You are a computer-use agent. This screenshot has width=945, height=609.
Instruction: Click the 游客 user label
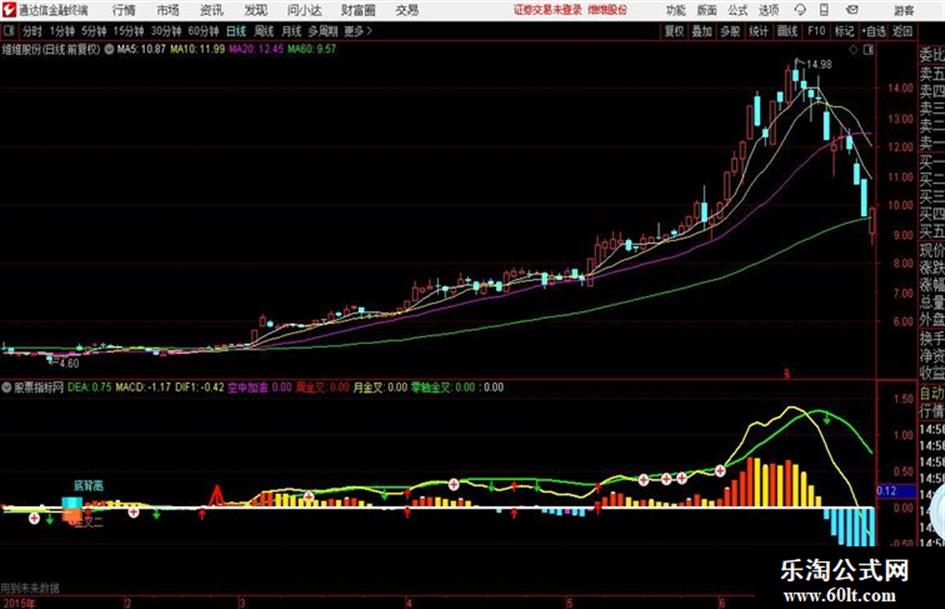point(903,10)
